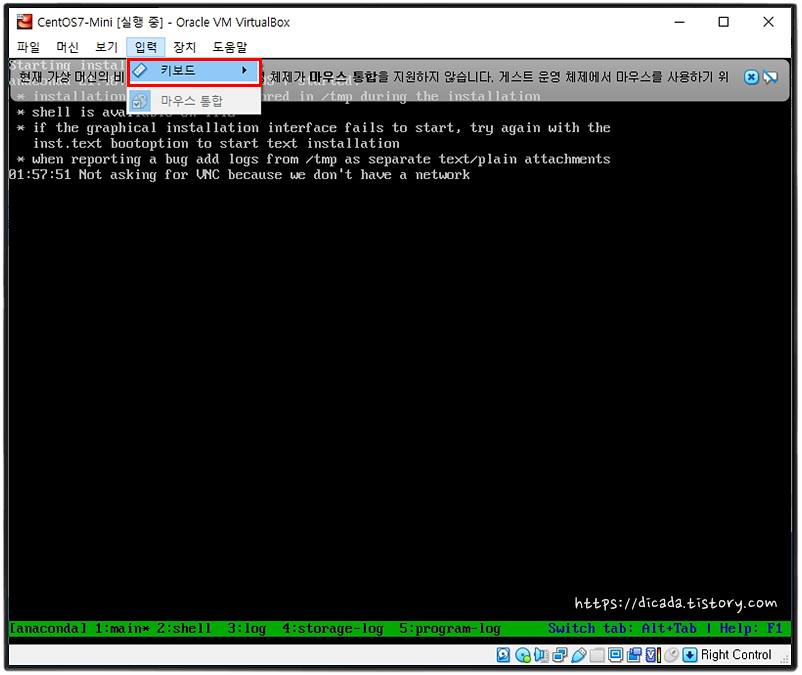
Task: Maximize the VirtualBox window
Action: tap(723, 22)
